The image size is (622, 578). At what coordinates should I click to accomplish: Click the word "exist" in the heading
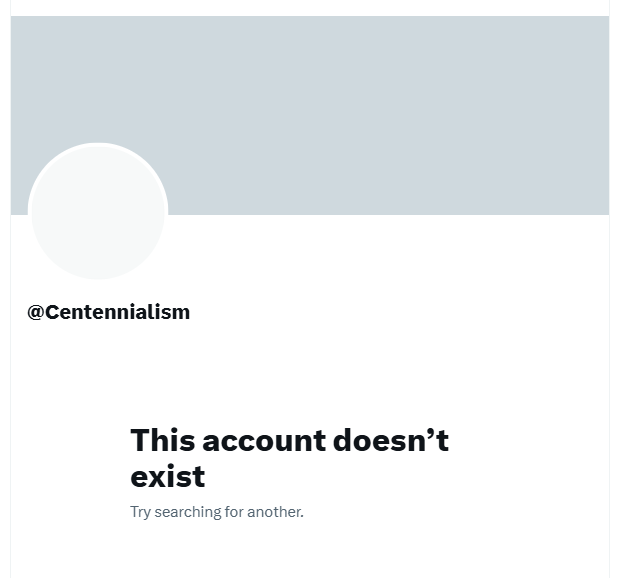168,476
